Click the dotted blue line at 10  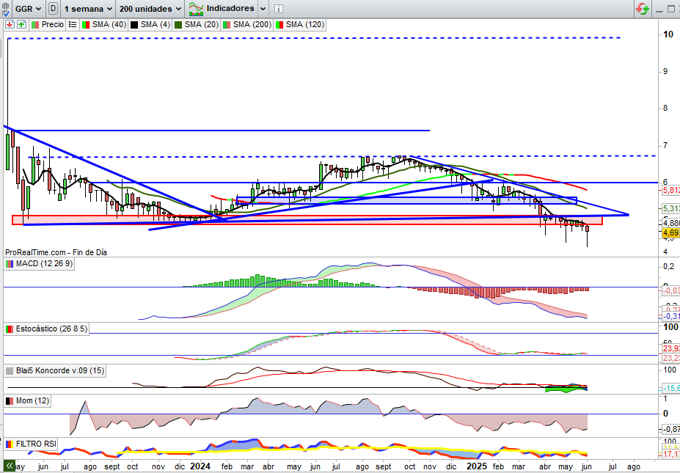coord(314,38)
